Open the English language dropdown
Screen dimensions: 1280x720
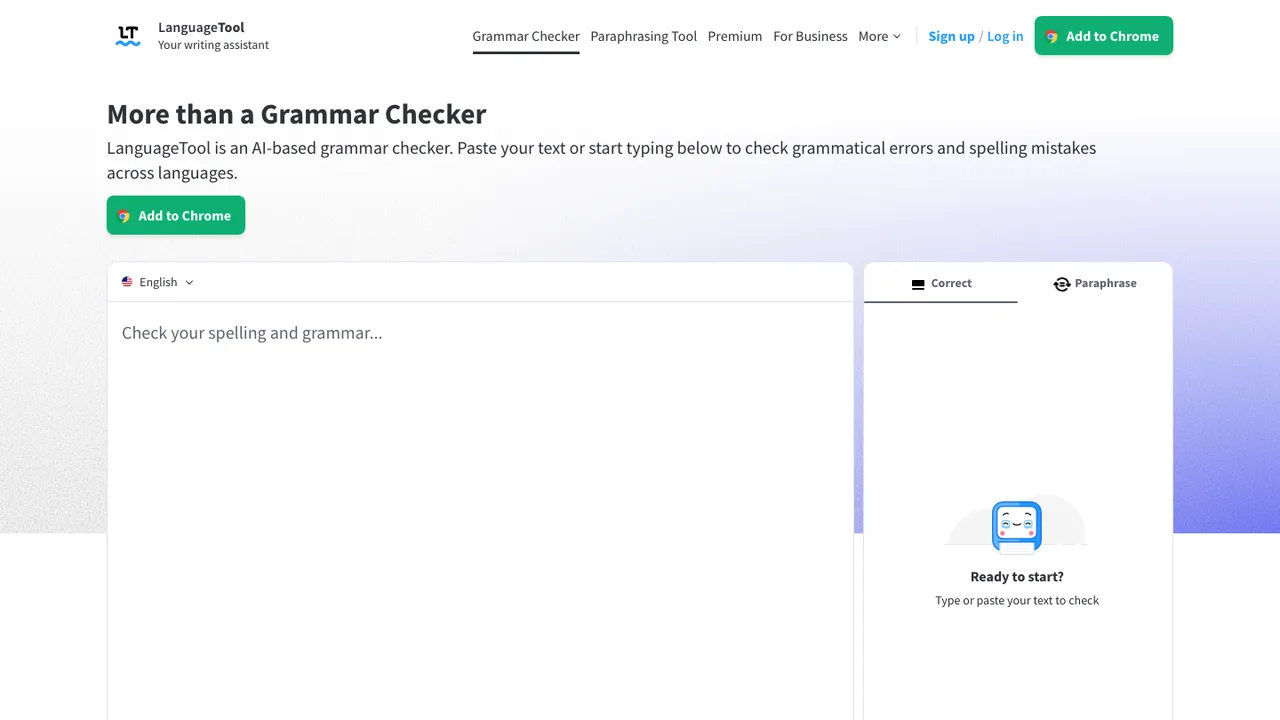pyautogui.click(x=158, y=282)
